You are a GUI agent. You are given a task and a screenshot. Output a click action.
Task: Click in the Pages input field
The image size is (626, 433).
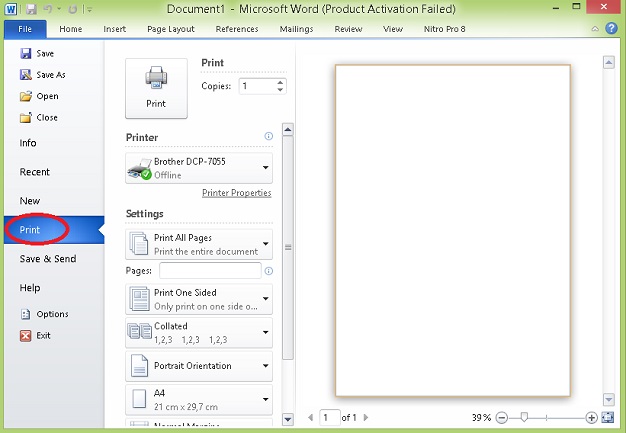pos(209,271)
